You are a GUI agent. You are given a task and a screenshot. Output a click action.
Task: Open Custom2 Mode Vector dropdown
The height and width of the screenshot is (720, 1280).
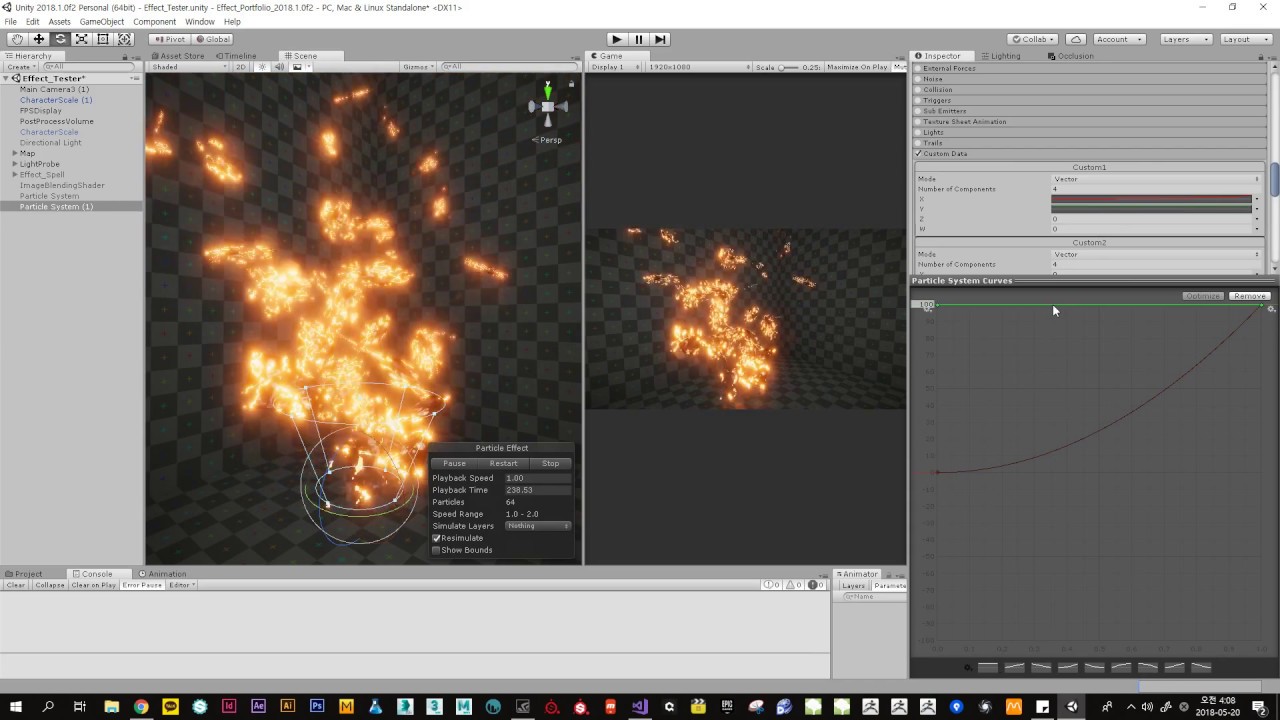[1156, 254]
